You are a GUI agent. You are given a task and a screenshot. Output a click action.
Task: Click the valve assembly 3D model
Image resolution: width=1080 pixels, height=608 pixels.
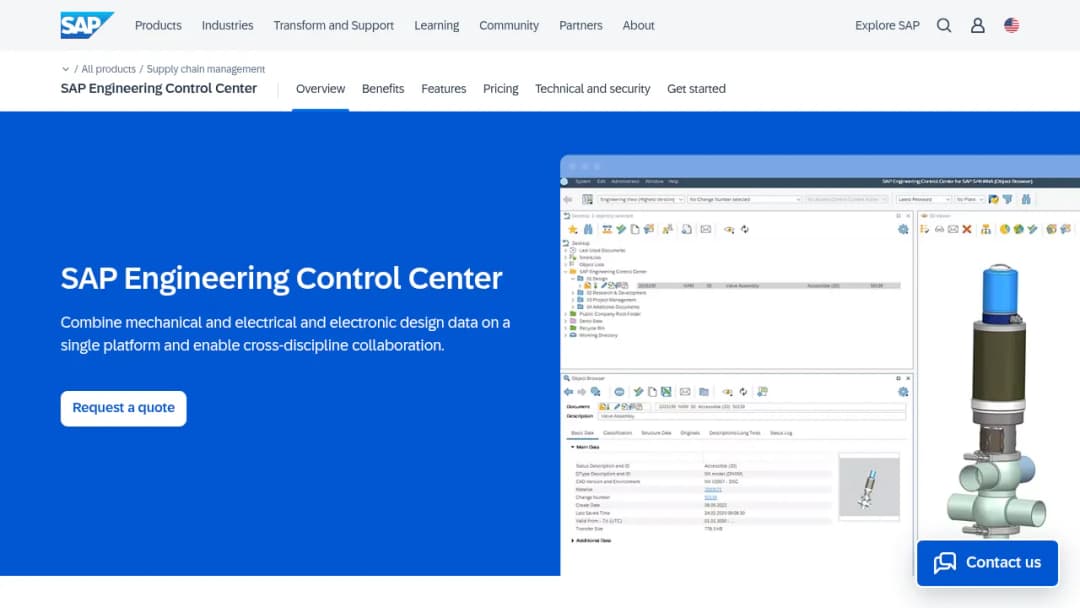click(x=997, y=399)
